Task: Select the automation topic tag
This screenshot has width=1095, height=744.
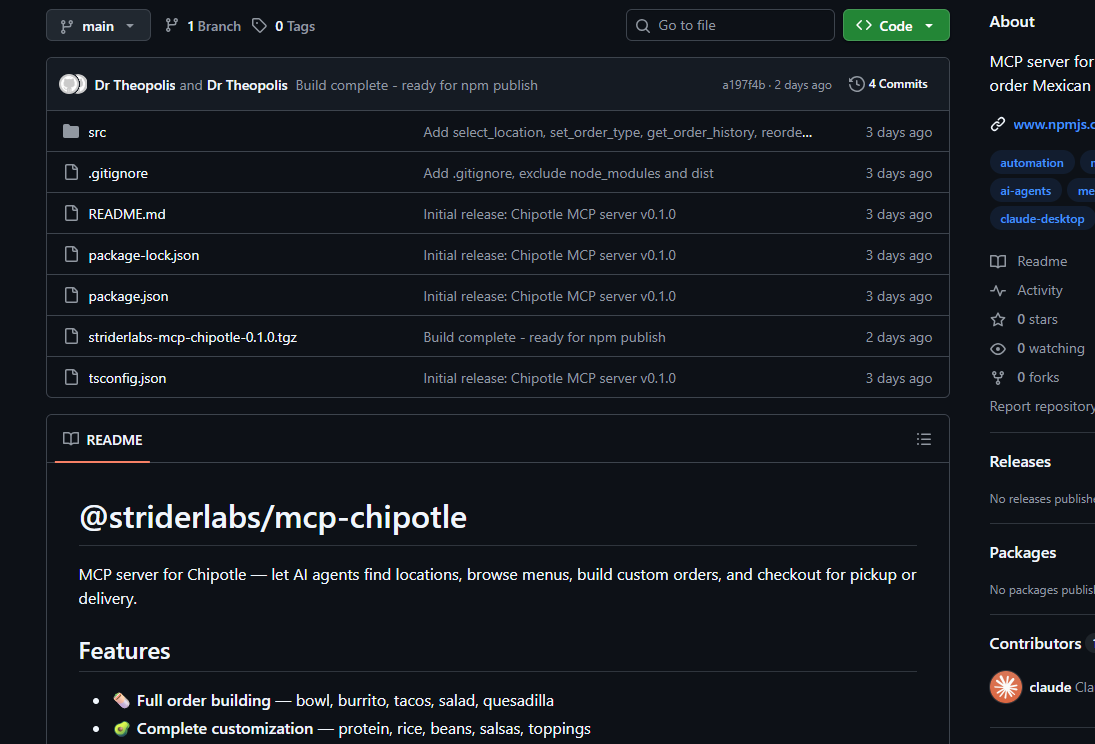Action: tap(1031, 163)
